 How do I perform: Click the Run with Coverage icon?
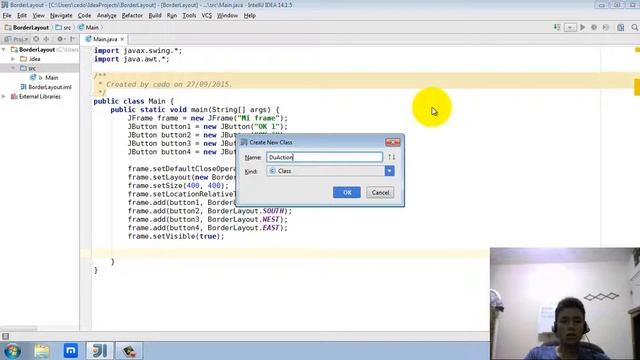(x=606, y=27)
